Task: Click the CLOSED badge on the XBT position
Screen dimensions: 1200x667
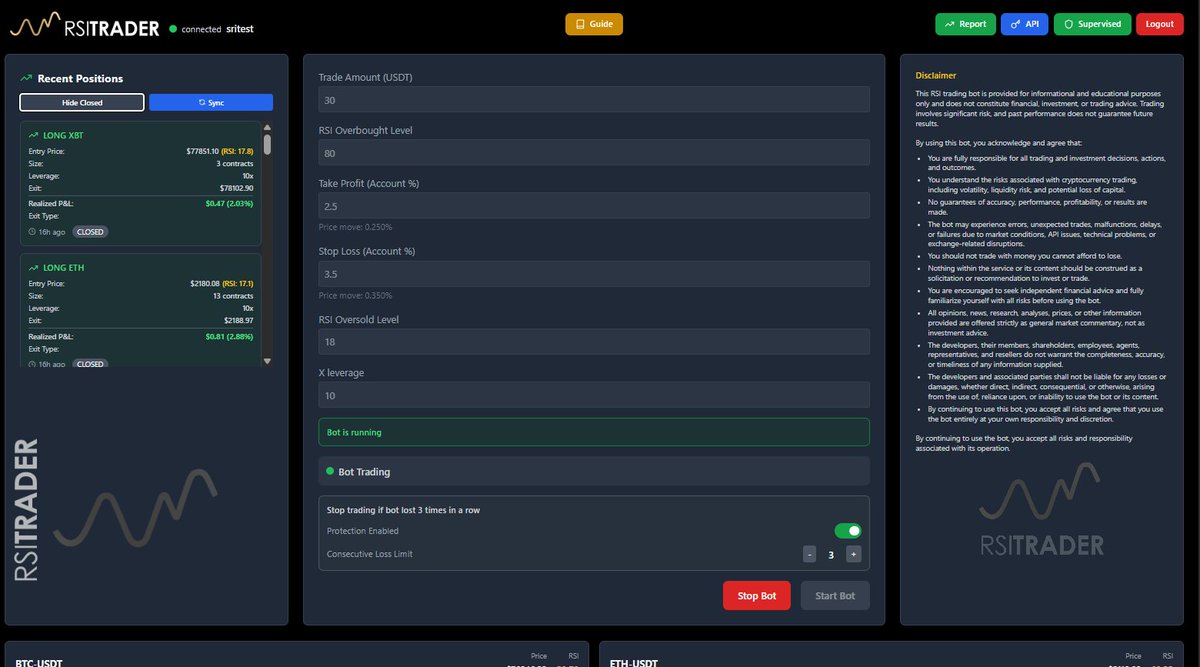Action: coord(90,232)
